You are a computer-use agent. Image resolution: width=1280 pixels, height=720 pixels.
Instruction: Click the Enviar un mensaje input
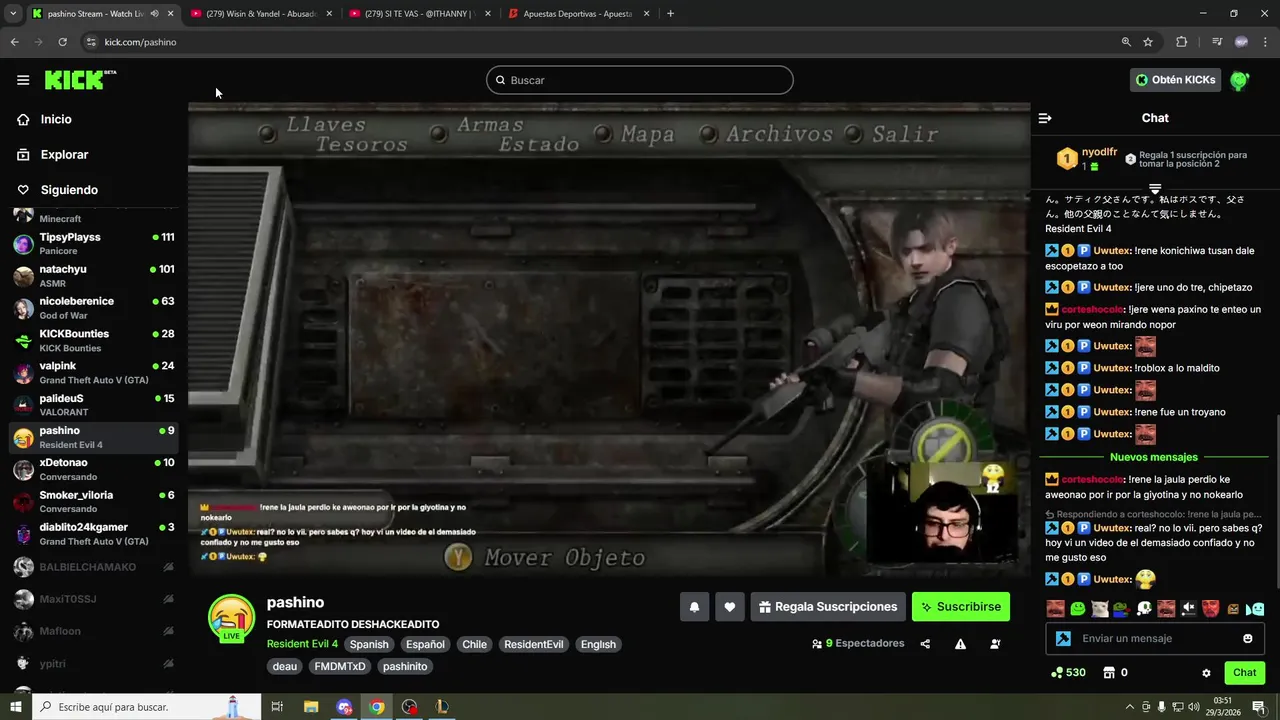coord(1155,638)
